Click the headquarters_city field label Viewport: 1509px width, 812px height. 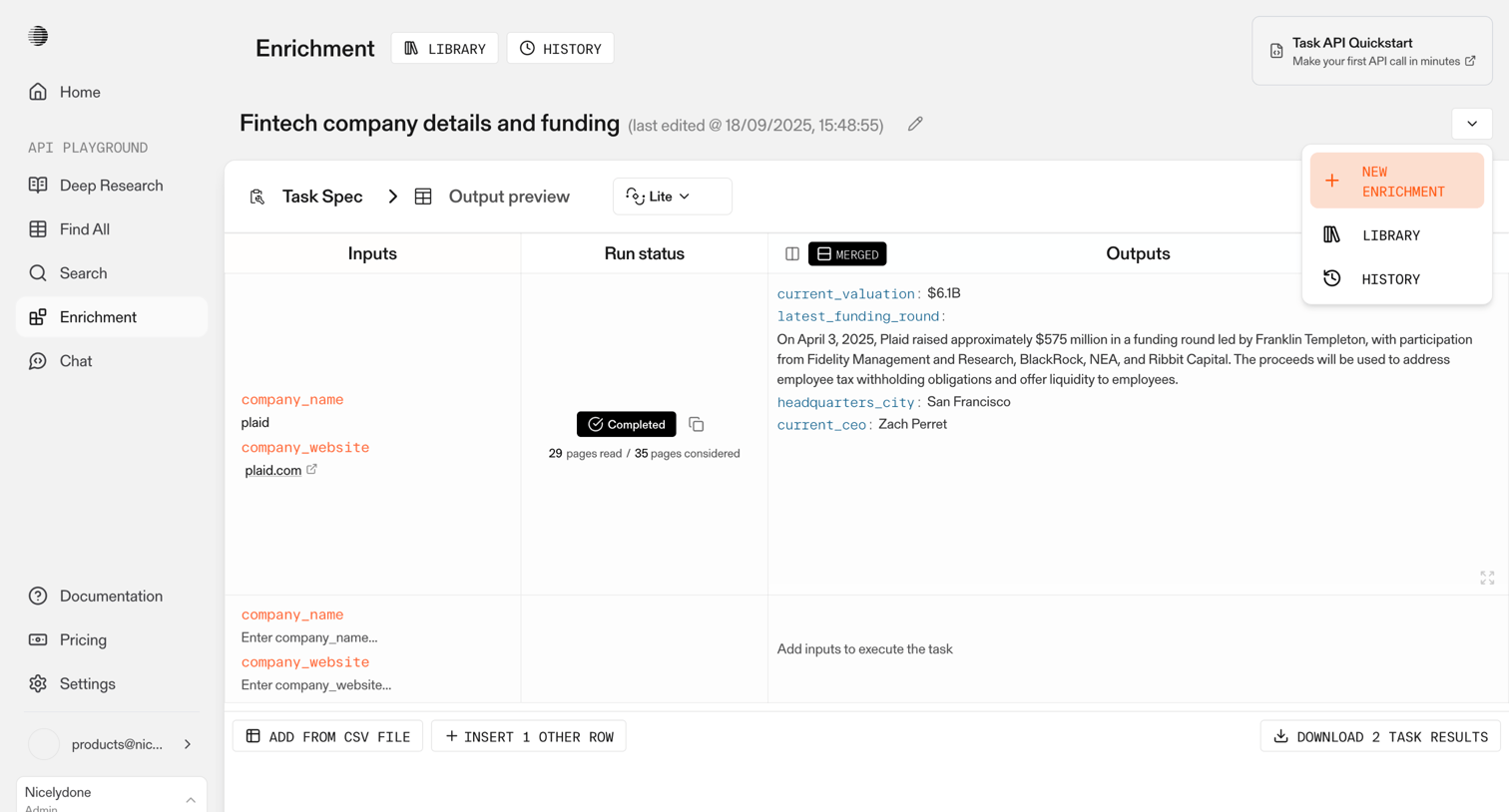pos(846,403)
